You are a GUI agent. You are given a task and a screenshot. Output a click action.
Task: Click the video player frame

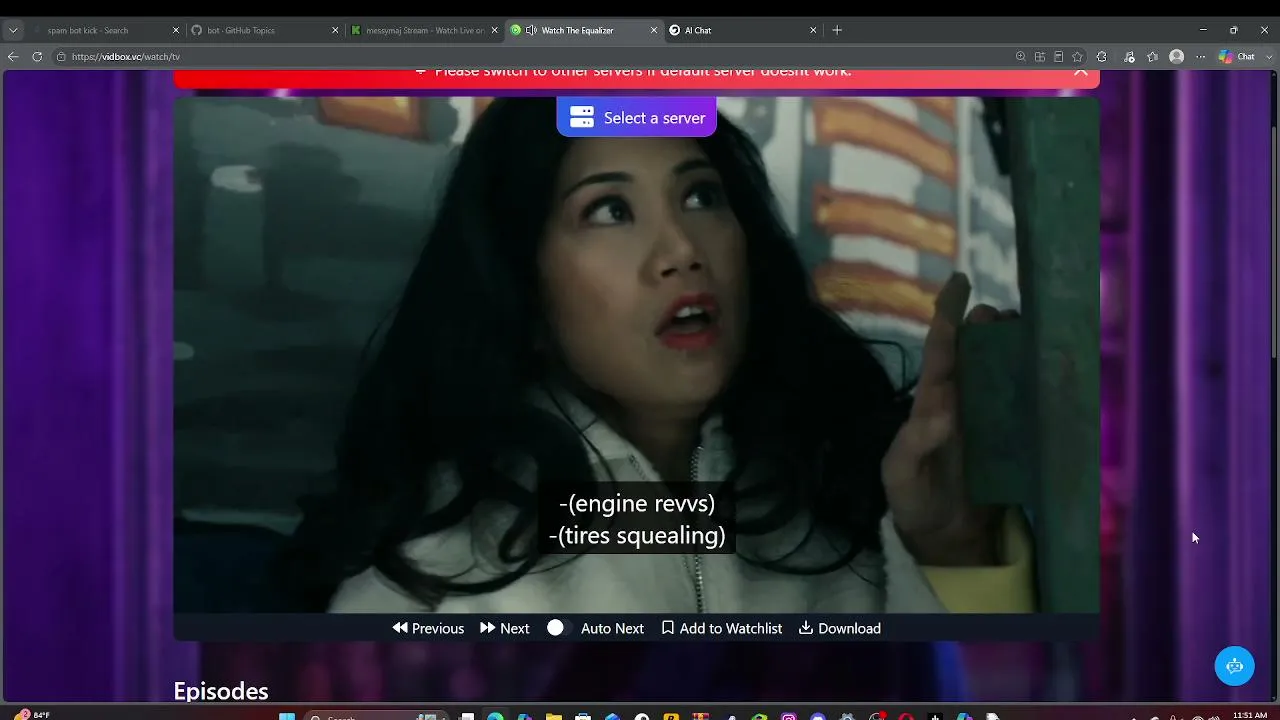636,355
